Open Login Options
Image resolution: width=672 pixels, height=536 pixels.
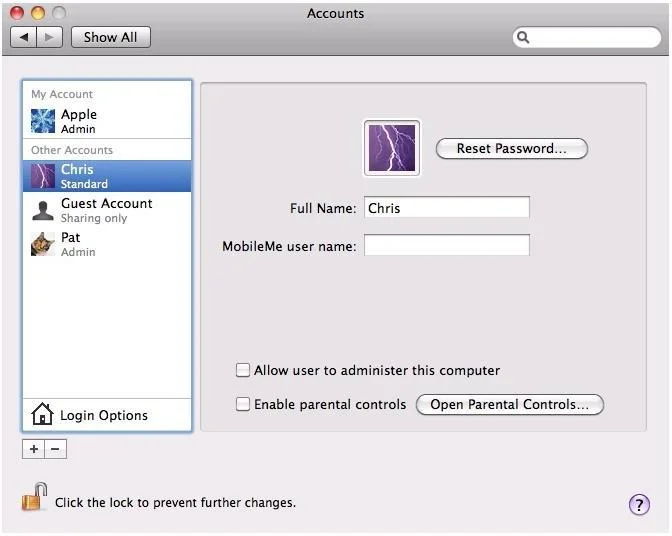pos(107,415)
